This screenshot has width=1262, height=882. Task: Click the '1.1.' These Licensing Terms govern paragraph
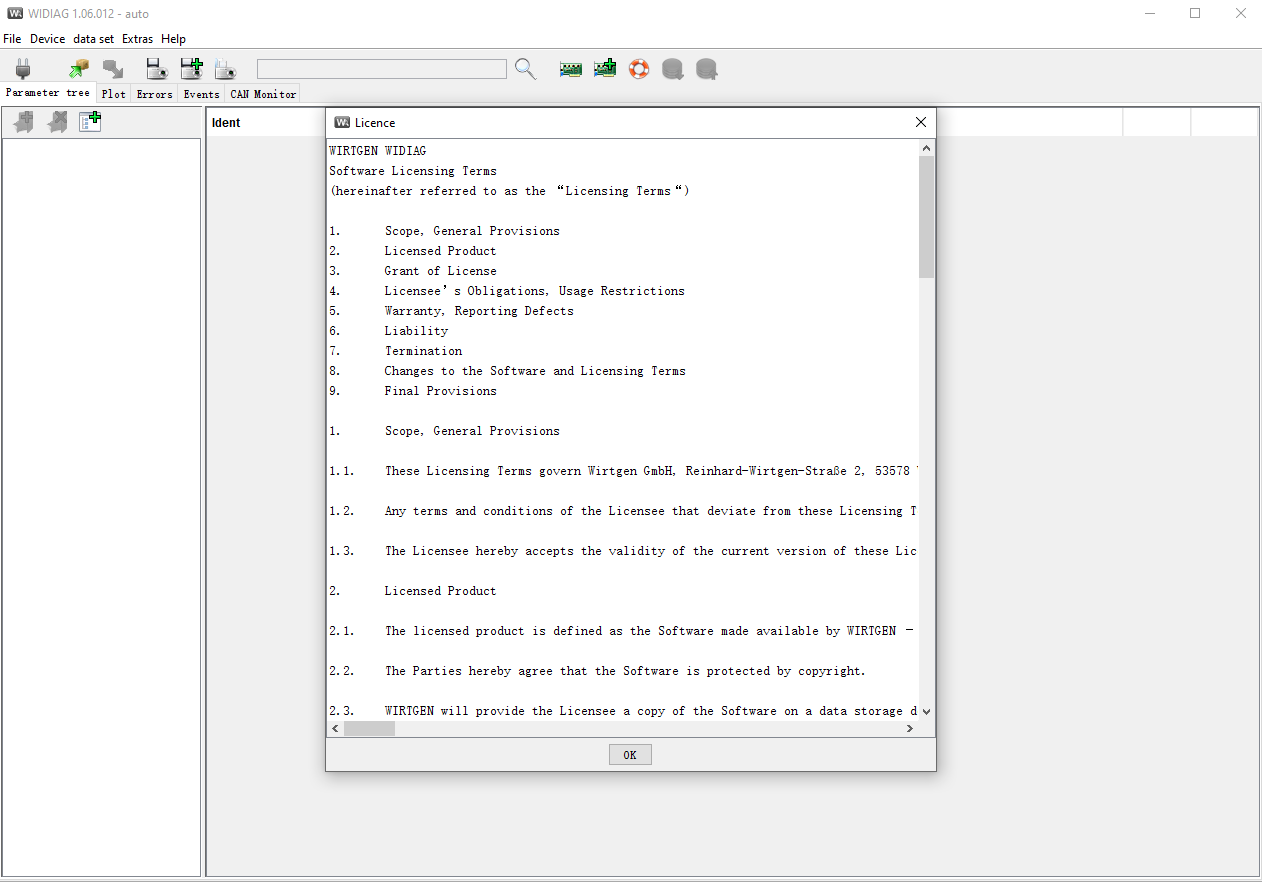[x=623, y=471]
